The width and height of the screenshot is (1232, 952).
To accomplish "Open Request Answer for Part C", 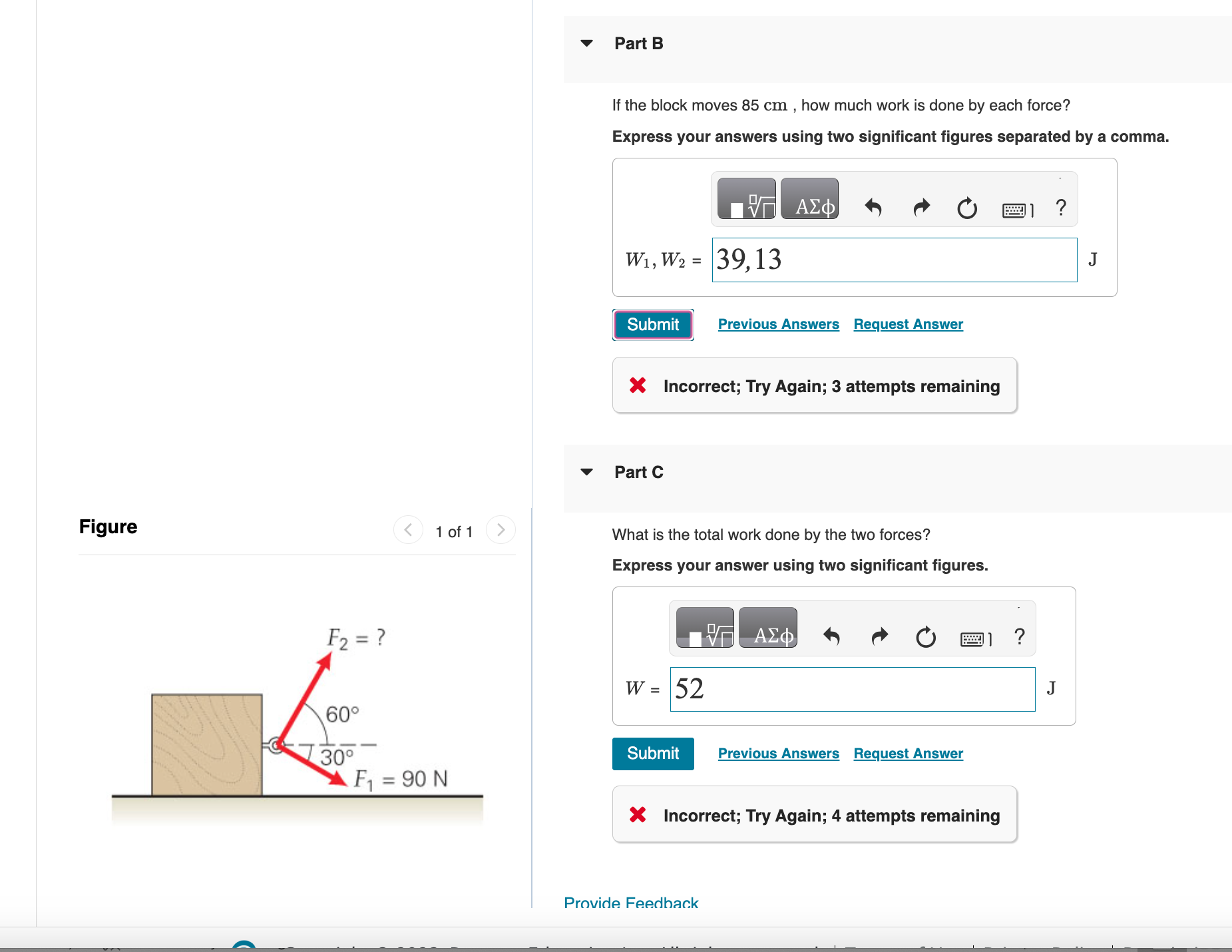I will (x=907, y=753).
